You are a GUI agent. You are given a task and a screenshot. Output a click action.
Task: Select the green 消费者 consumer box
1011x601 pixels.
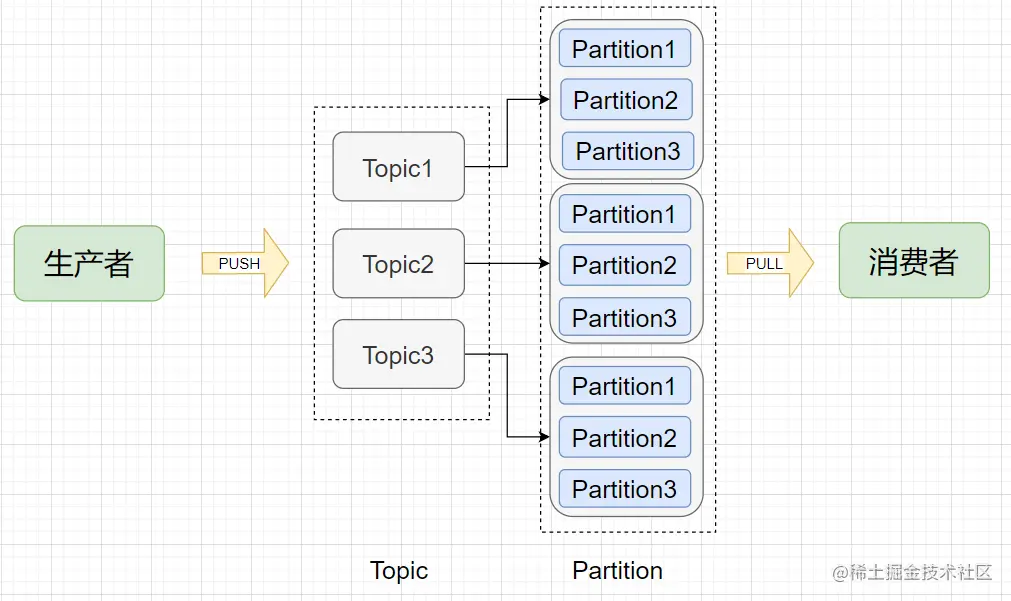(x=913, y=261)
